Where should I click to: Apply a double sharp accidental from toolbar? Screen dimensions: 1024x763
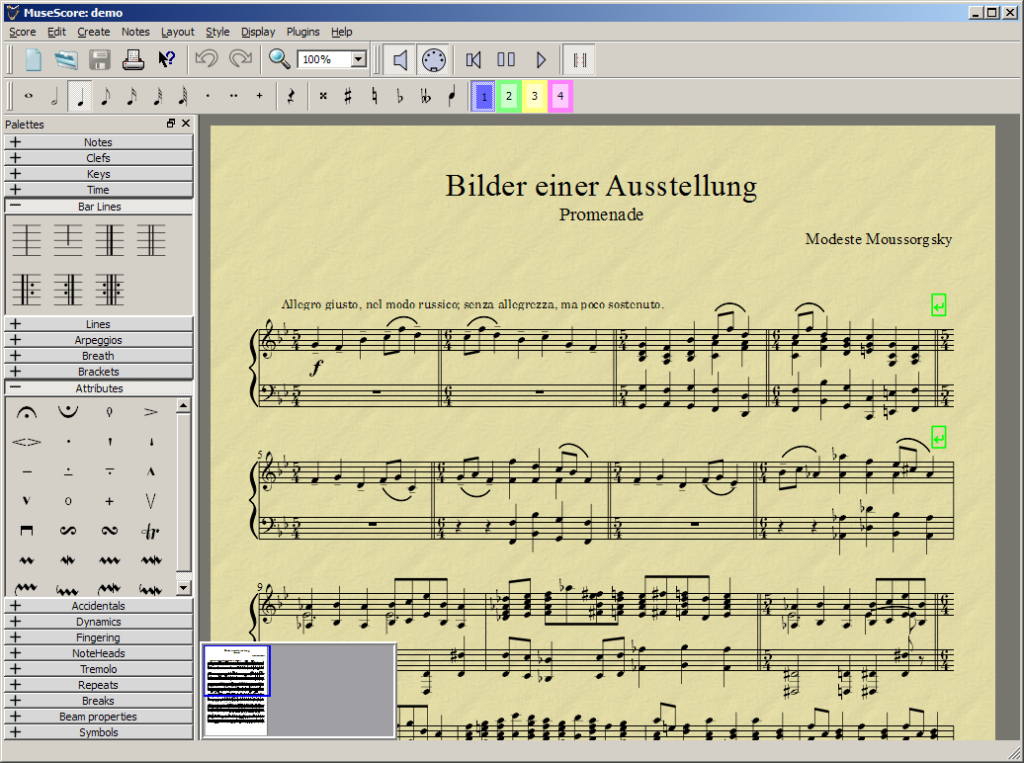click(323, 96)
